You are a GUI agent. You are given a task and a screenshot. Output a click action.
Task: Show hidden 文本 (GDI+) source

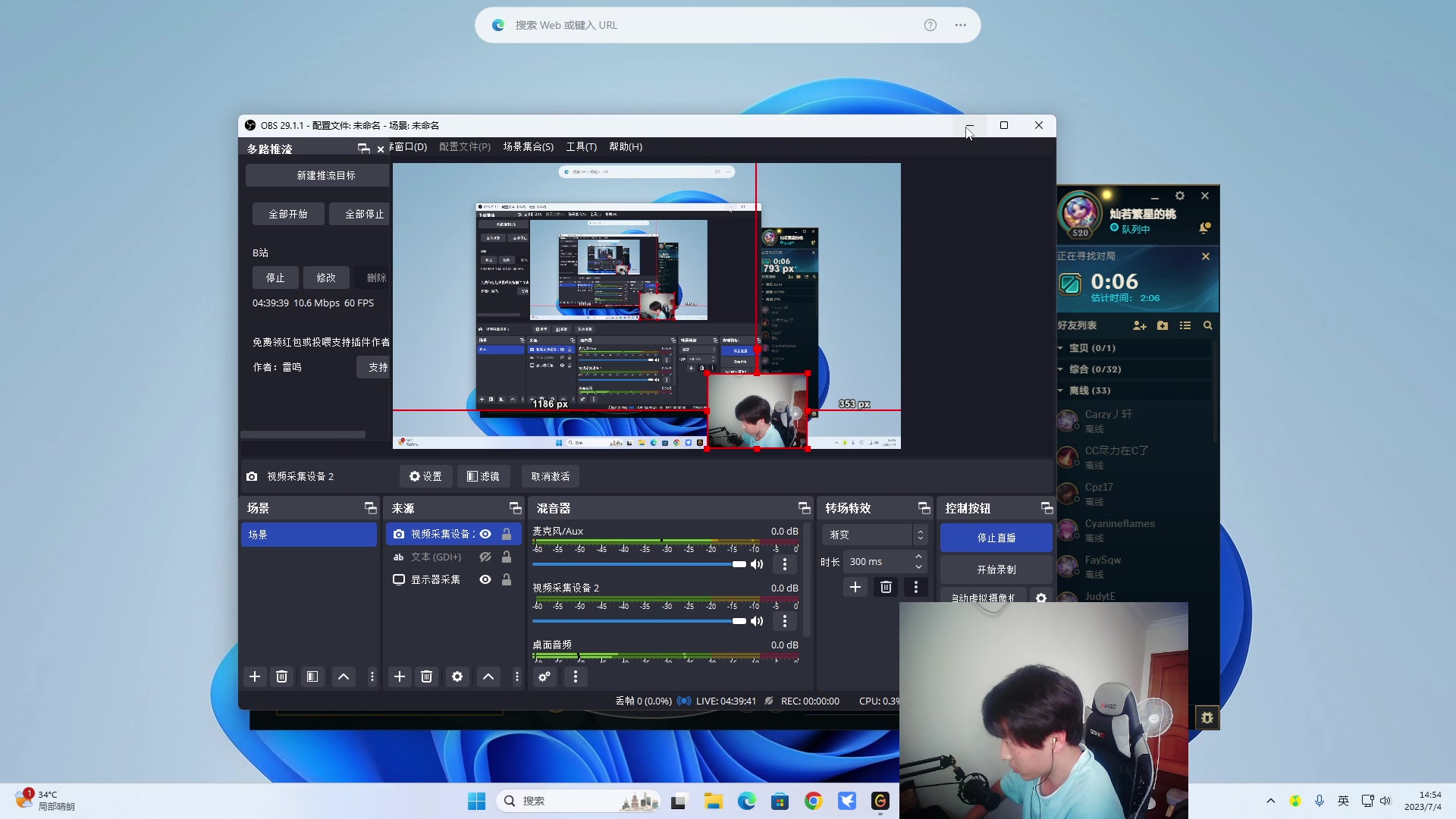[485, 557]
